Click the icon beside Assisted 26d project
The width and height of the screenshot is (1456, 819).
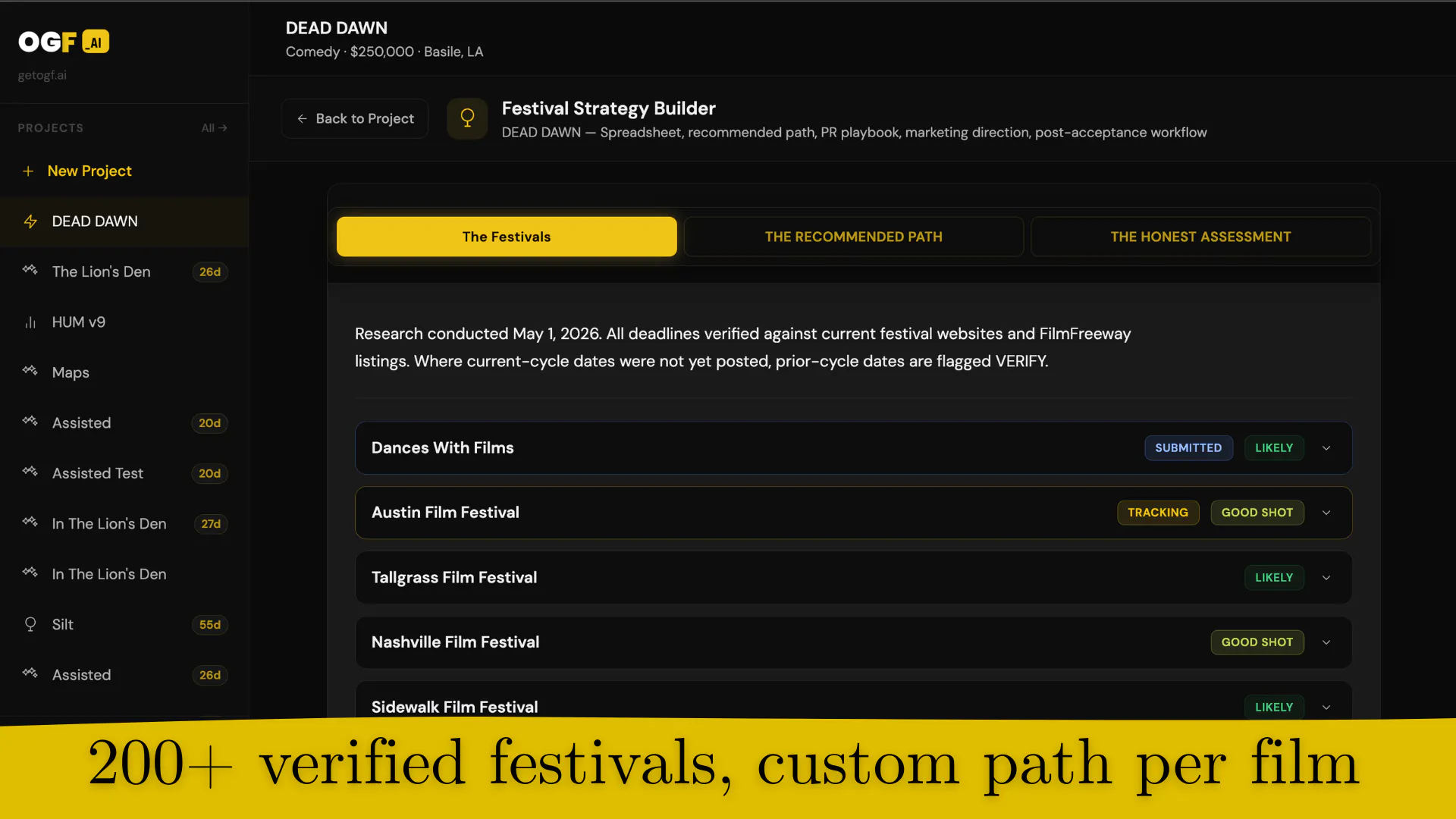tap(30, 673)
